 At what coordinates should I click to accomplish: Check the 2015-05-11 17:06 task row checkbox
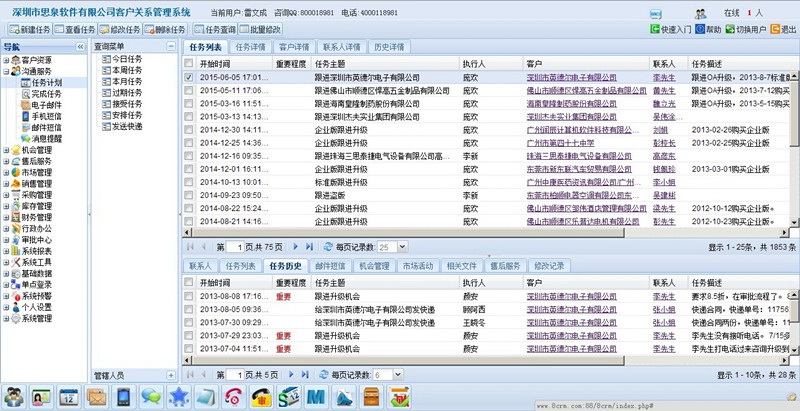[189, 90]
